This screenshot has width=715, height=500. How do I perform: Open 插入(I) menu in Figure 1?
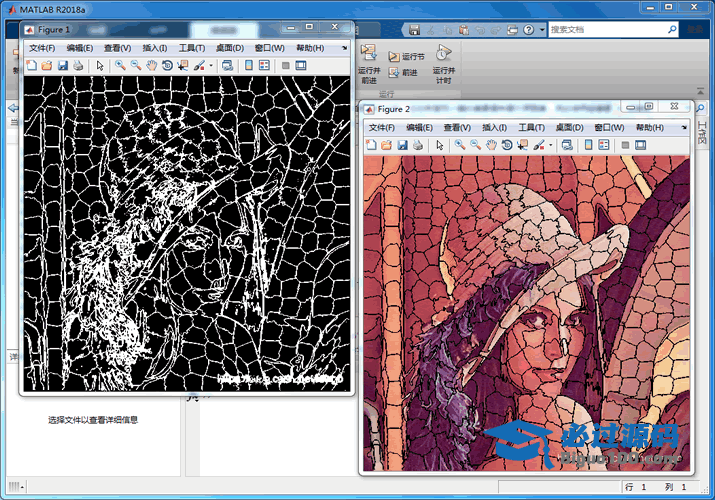pyautogui.click(x=155, y=48)
